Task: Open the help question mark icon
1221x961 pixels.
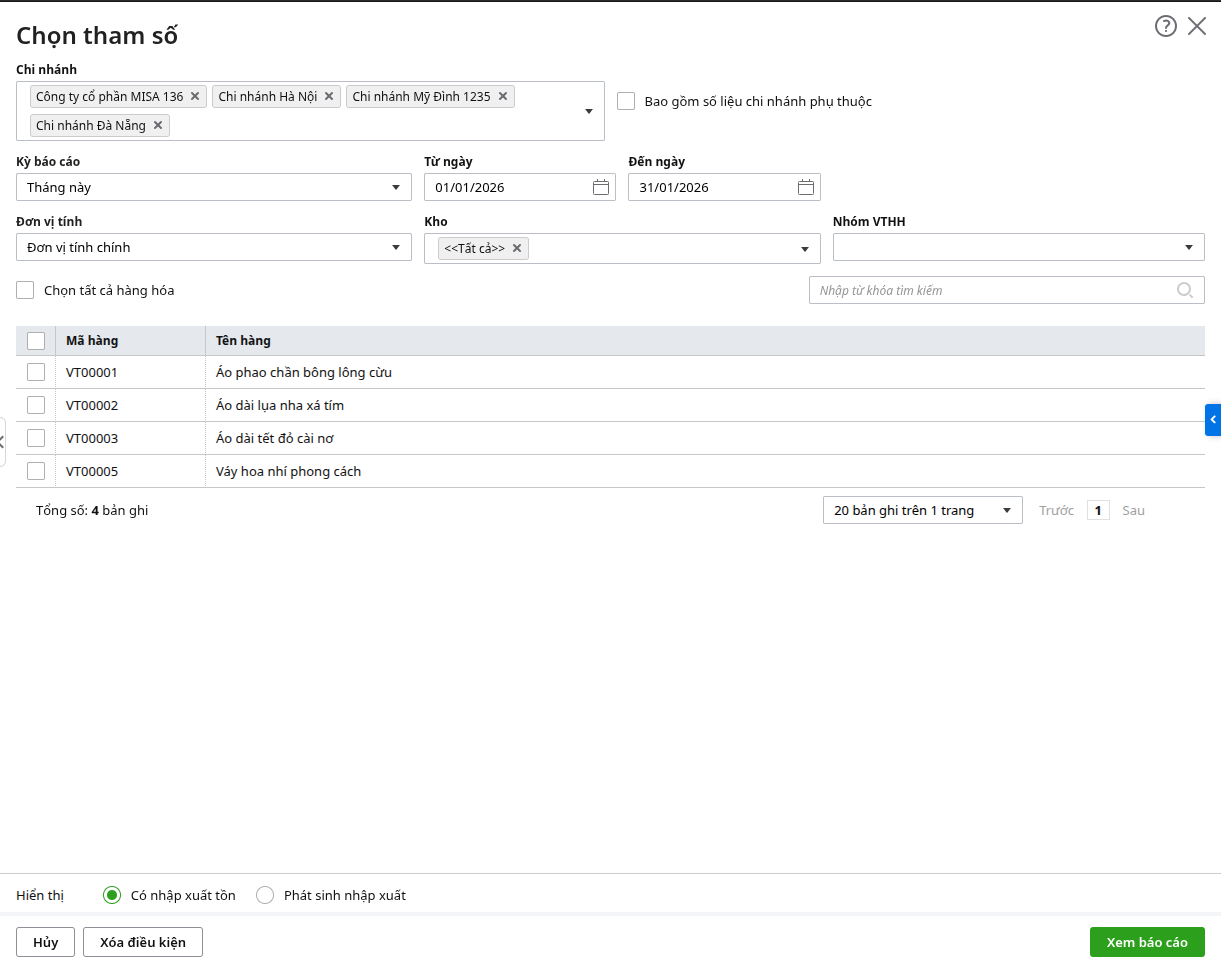Action: tap(1165, 27)
